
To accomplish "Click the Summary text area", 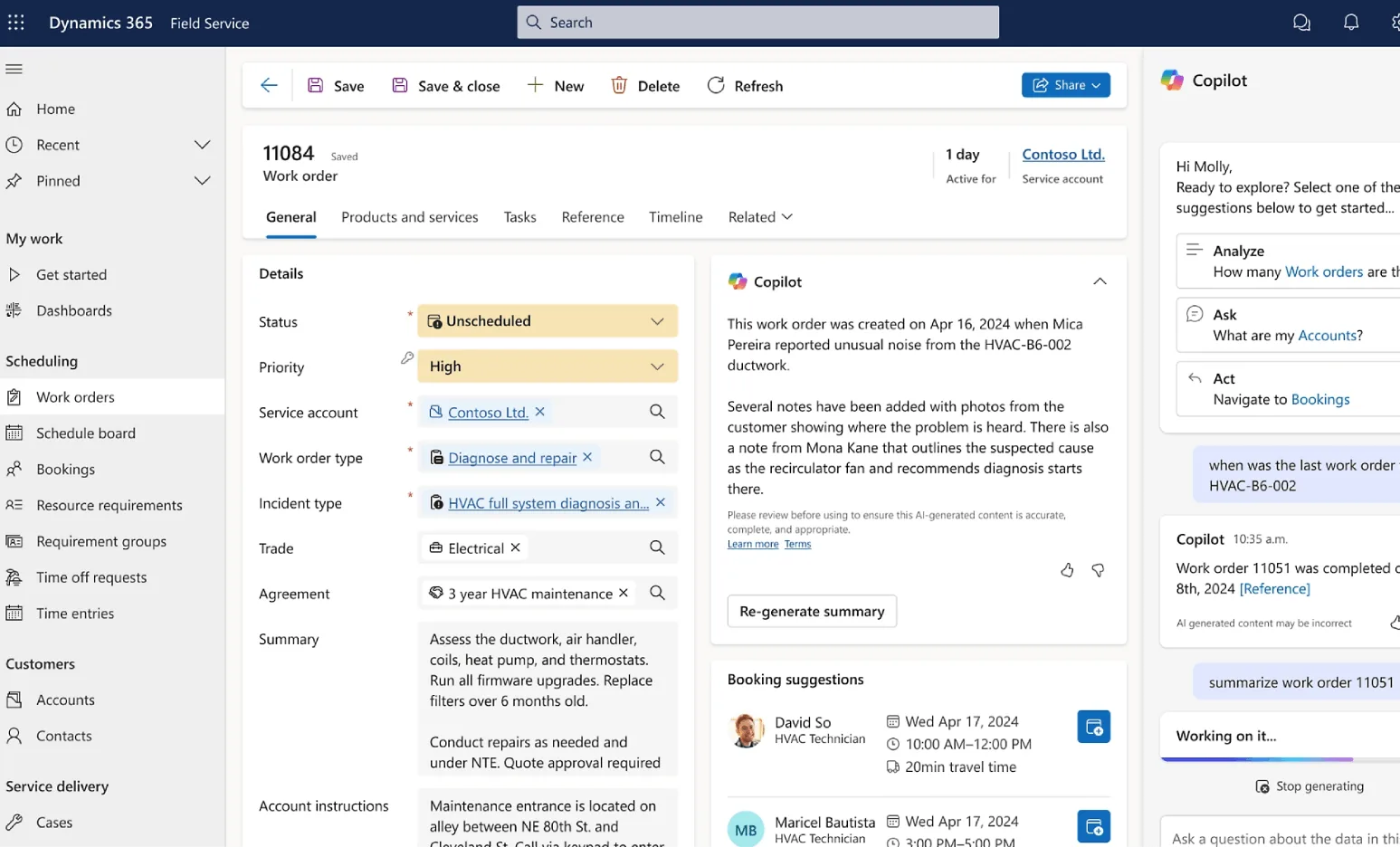I will 548,699.
